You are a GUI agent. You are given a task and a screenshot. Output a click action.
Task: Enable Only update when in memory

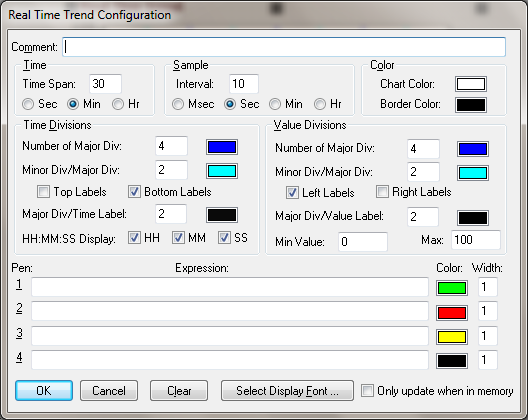click(367, 391)
